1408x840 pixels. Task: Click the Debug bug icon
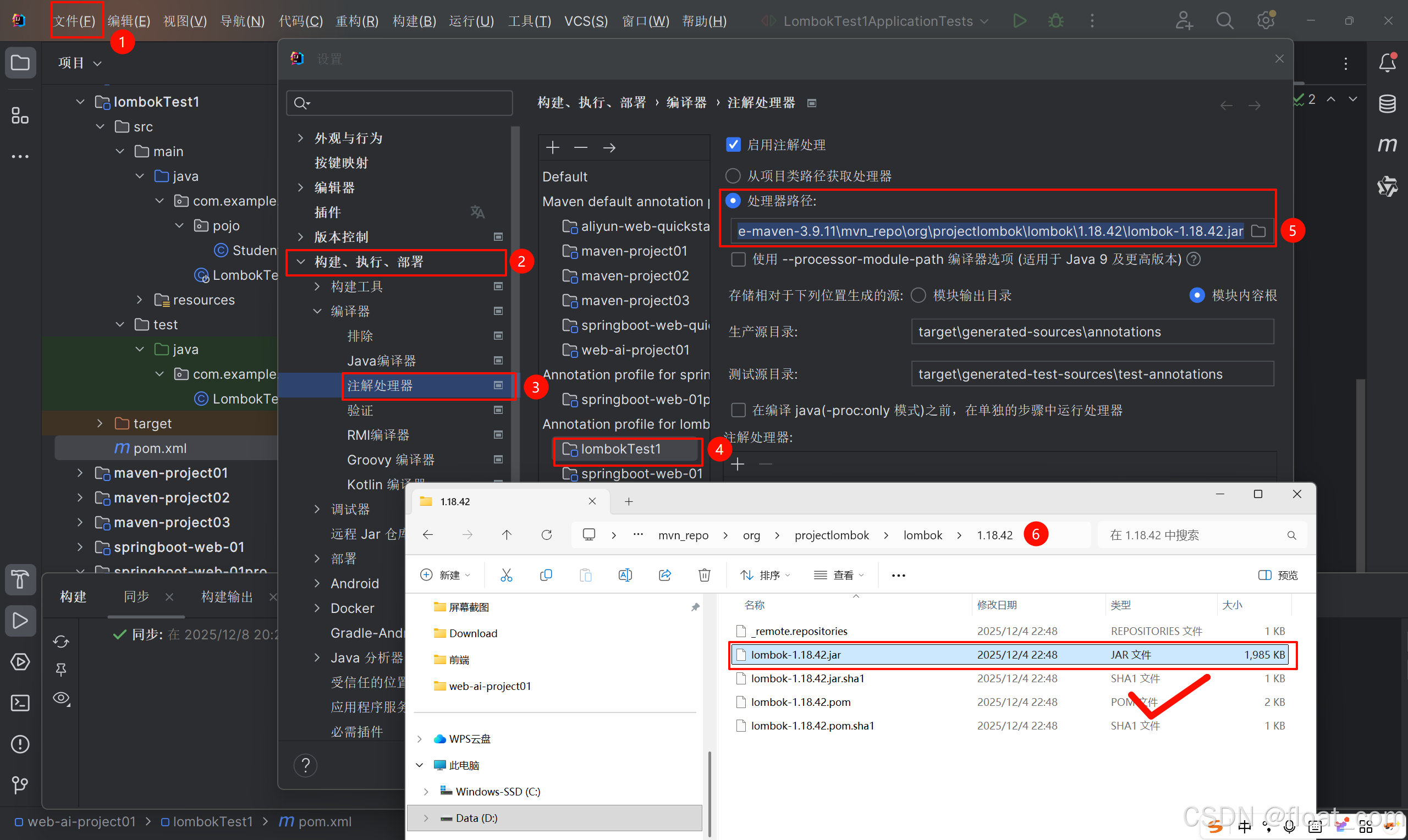coord(1055,21)
